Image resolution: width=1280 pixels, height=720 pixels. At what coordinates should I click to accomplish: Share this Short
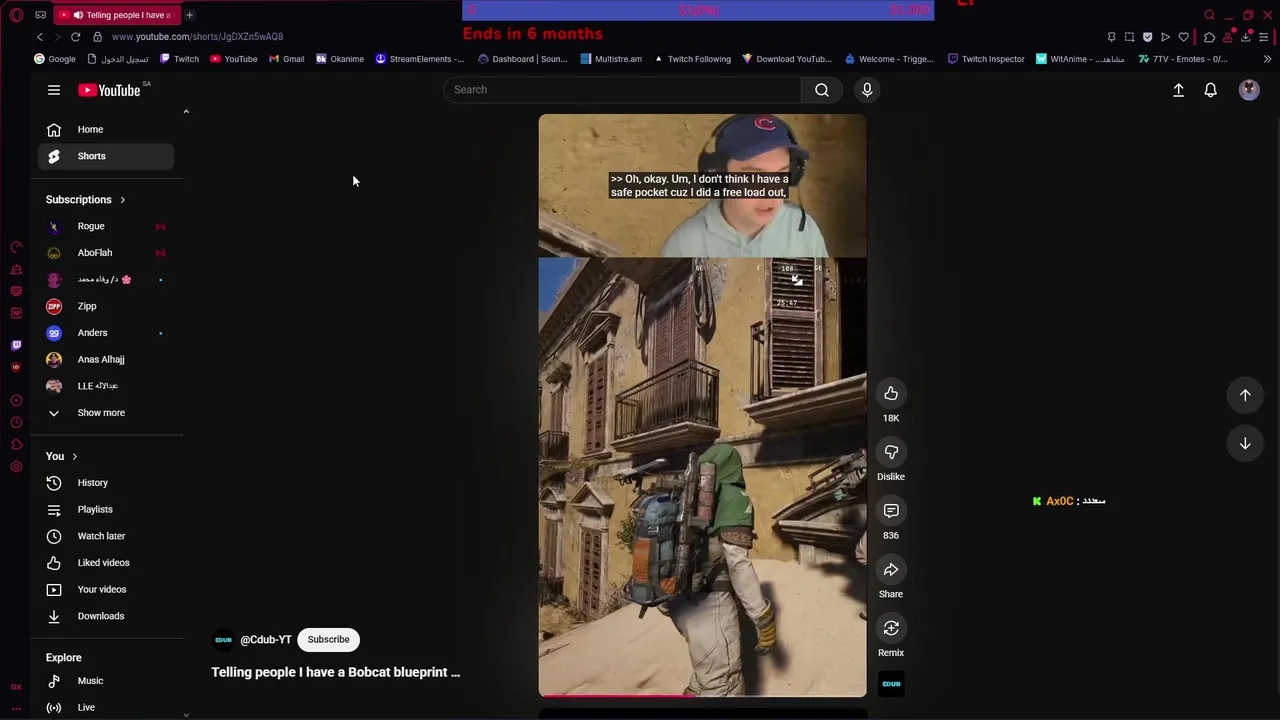pyautogui.click(x=891, y=570)
